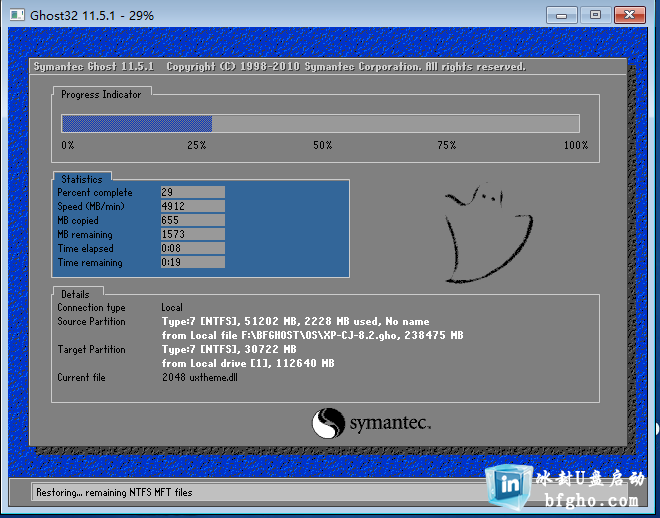Click the Time remaining value 0:19

pyautogui.click(x=192, y=262)
